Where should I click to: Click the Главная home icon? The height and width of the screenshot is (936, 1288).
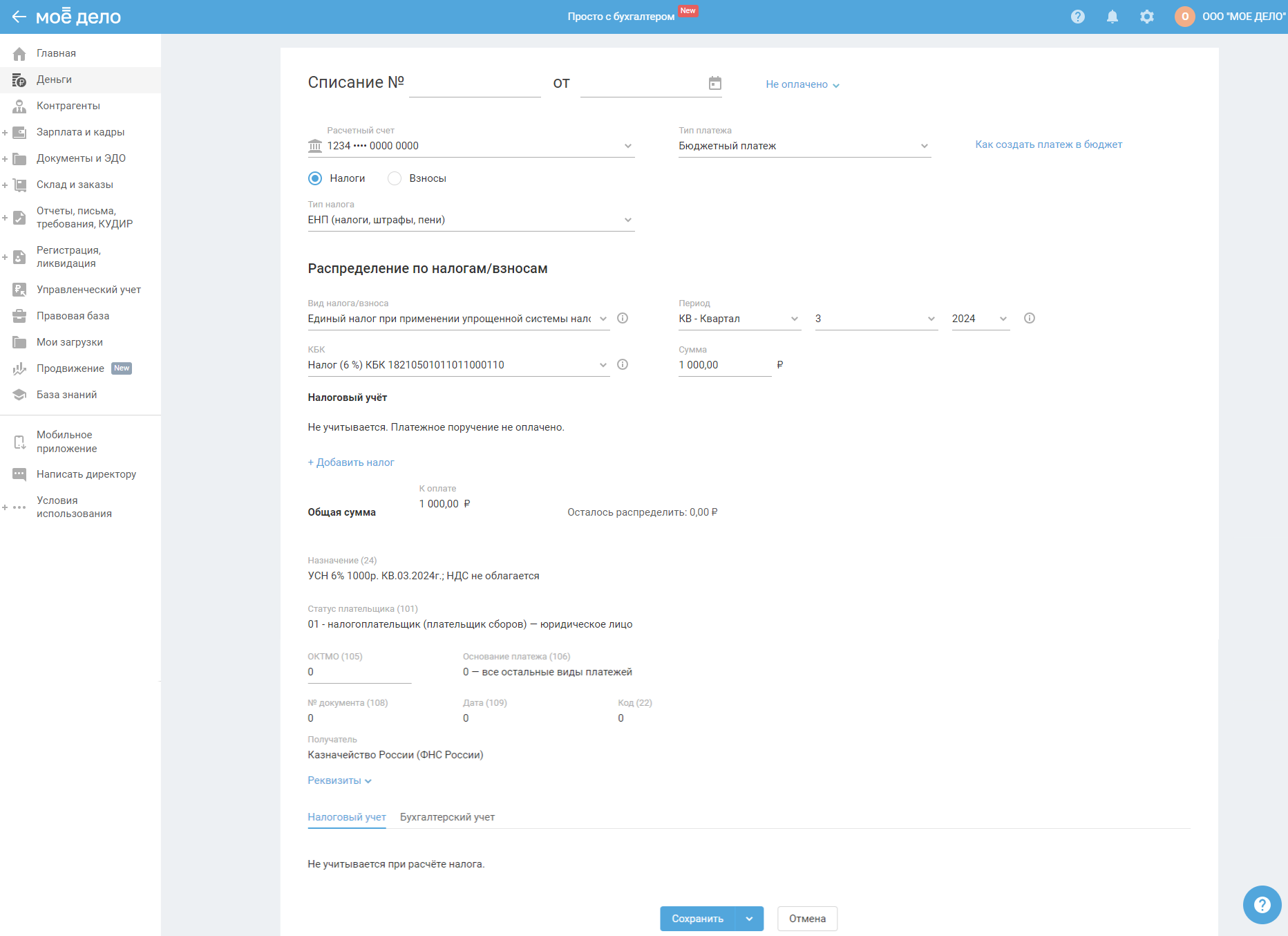(x=19, y=53)
